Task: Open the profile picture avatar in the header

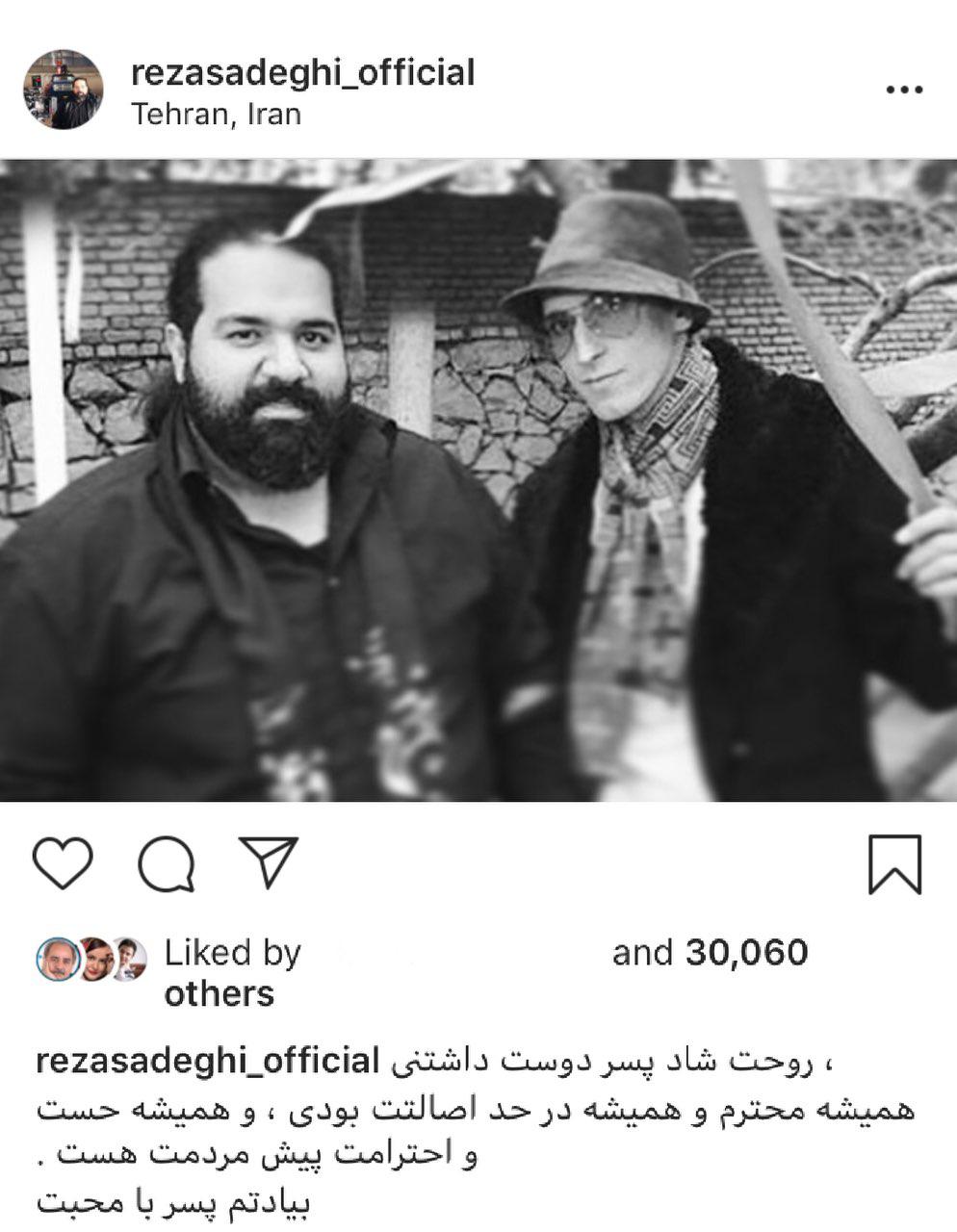Action: (64, 90)
